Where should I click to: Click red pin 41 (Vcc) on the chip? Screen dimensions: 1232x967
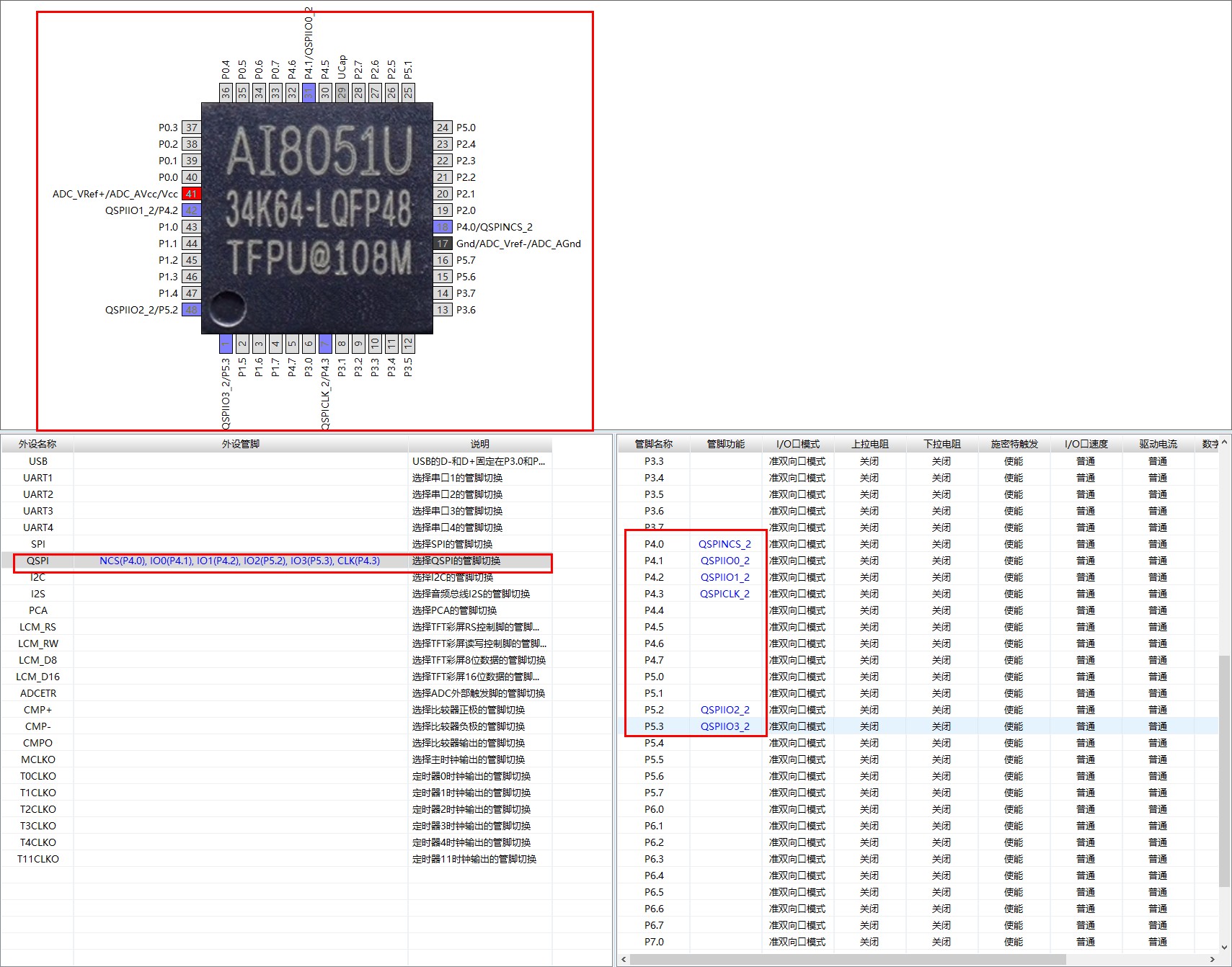pyautogui.click(x=191, y=194)
